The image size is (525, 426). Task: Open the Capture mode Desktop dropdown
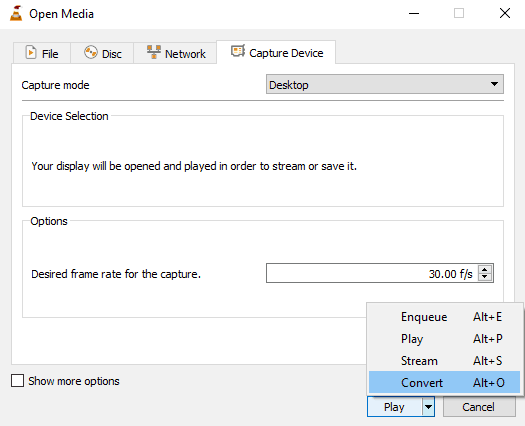[385, 84]
